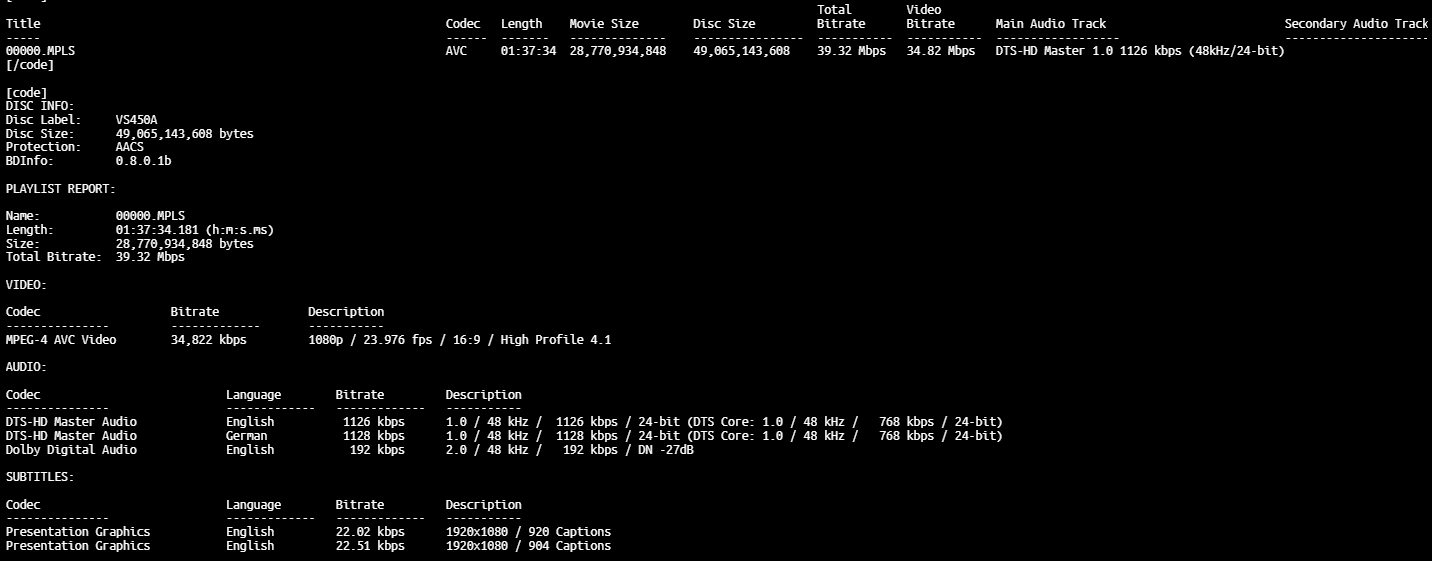Click the SUBTITLES section heading

pyautogui.click(x=40, y=477)
